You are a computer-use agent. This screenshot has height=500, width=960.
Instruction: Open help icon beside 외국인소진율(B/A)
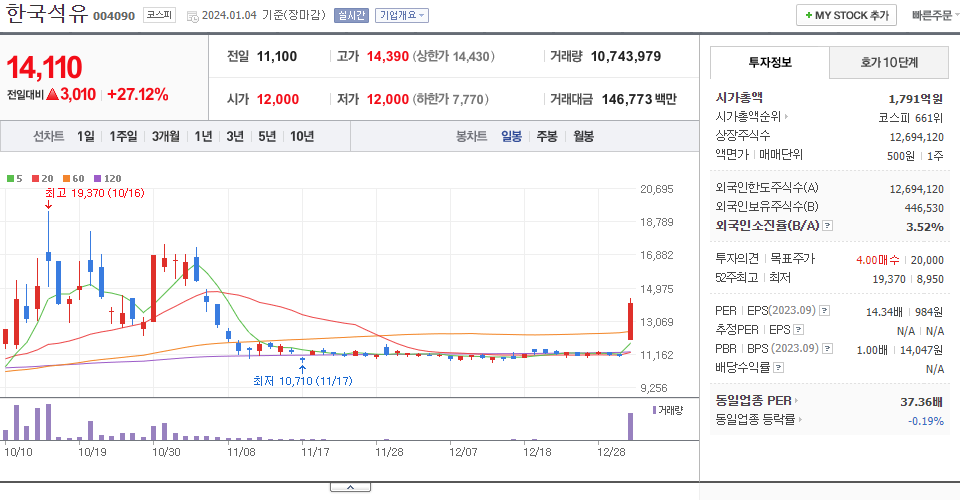pyautogui.click(x=827, y=226)
